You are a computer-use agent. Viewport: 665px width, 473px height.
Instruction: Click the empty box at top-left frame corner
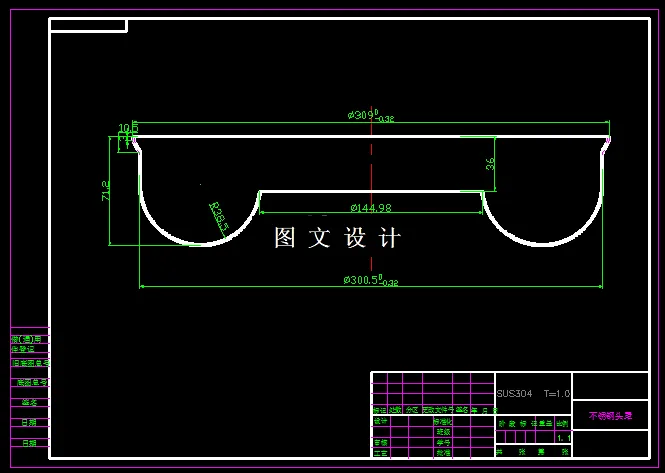tap(88, 25)
